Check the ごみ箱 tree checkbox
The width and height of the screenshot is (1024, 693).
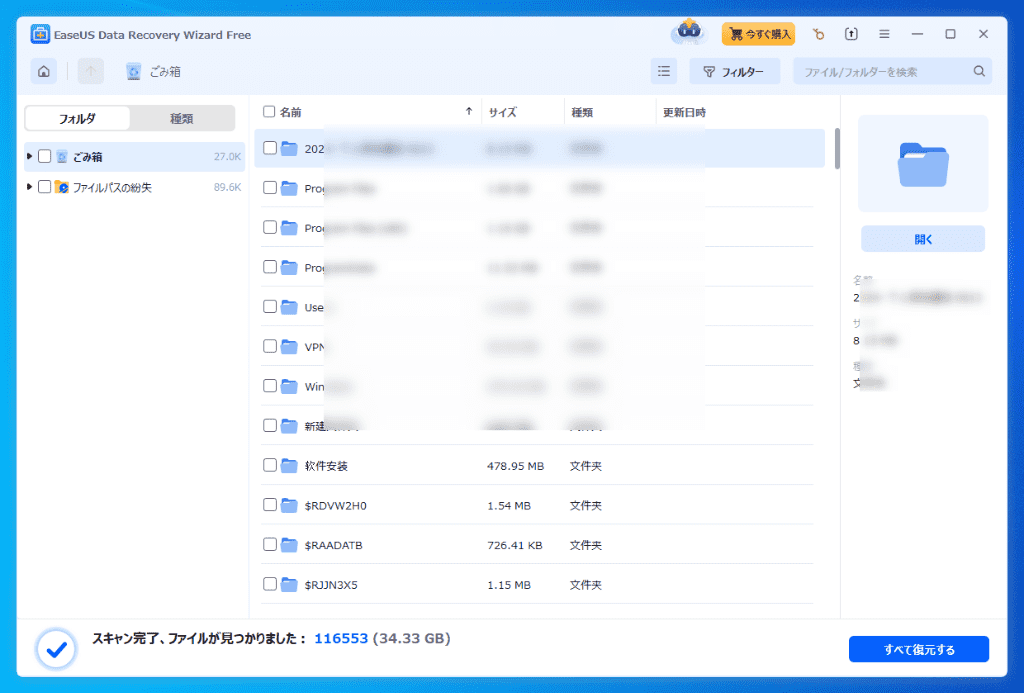coord(44,157)
